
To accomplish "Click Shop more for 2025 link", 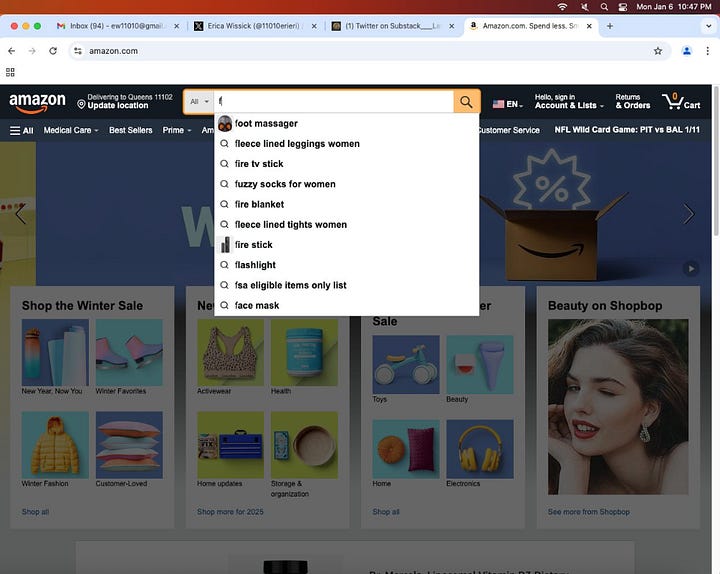I will click(x=230, y=512).
